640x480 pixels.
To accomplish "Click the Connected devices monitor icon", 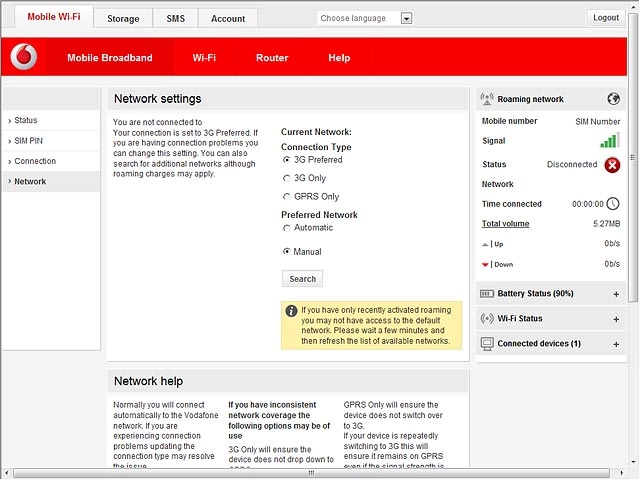I will [487, 344].
